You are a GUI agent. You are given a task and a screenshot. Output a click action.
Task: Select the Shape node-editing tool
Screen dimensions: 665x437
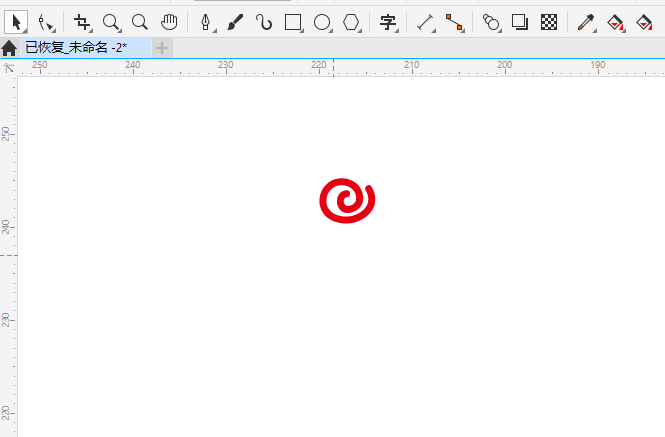tap(46, 22)
